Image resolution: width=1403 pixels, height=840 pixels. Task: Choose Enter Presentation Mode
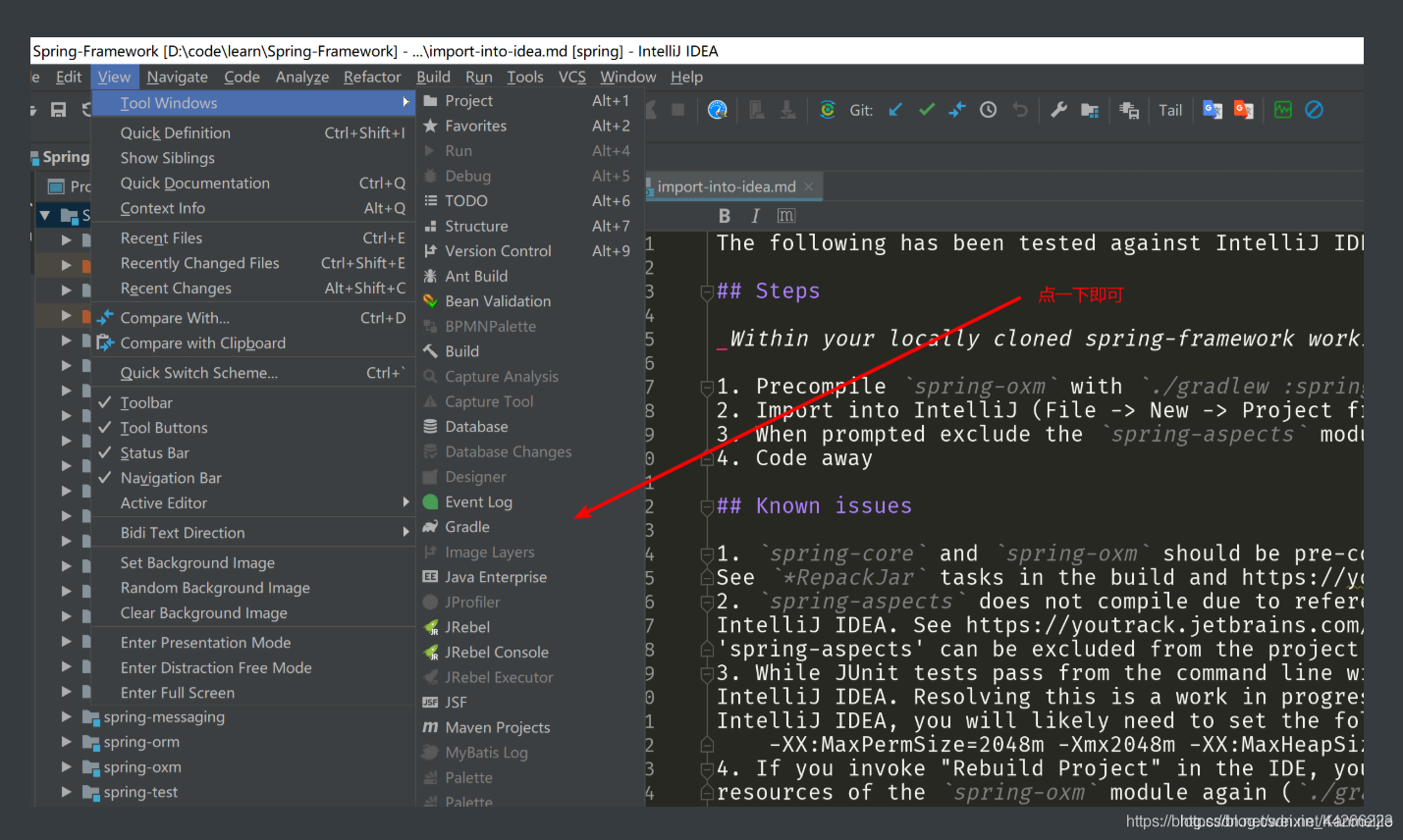pyautogui.click(x=254, y=643)
